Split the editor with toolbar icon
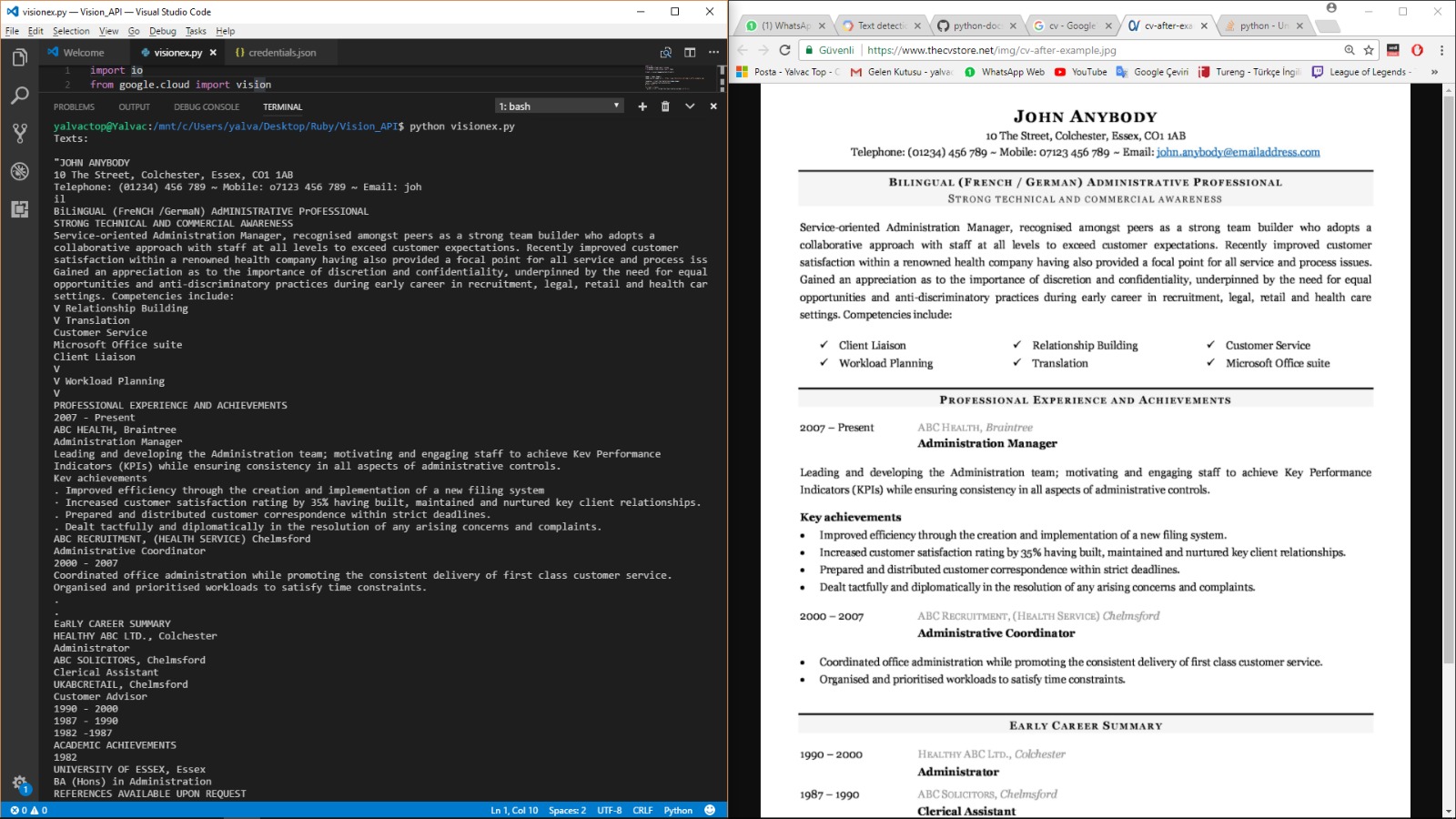The image size is (1456, 819). click(x=690, y=53)
